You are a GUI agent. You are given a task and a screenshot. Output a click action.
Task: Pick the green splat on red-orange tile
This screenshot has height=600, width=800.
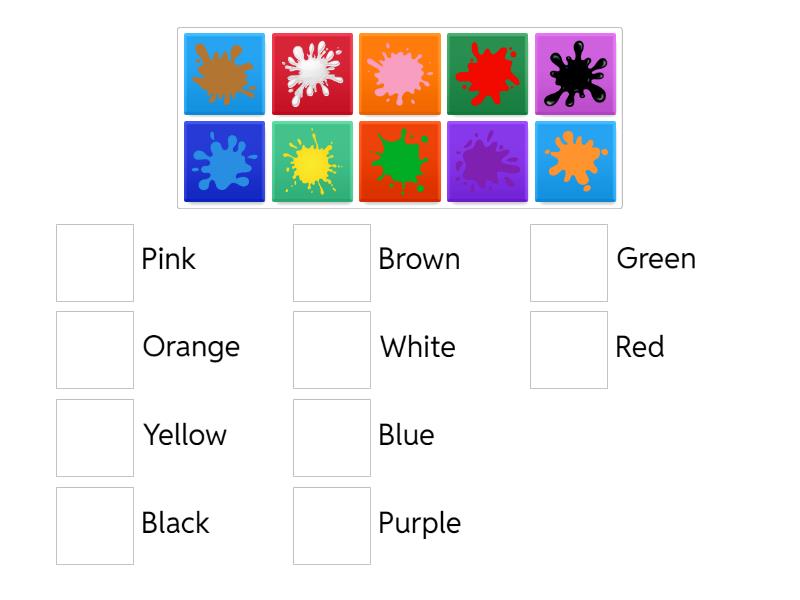click(x=400, y=162)
